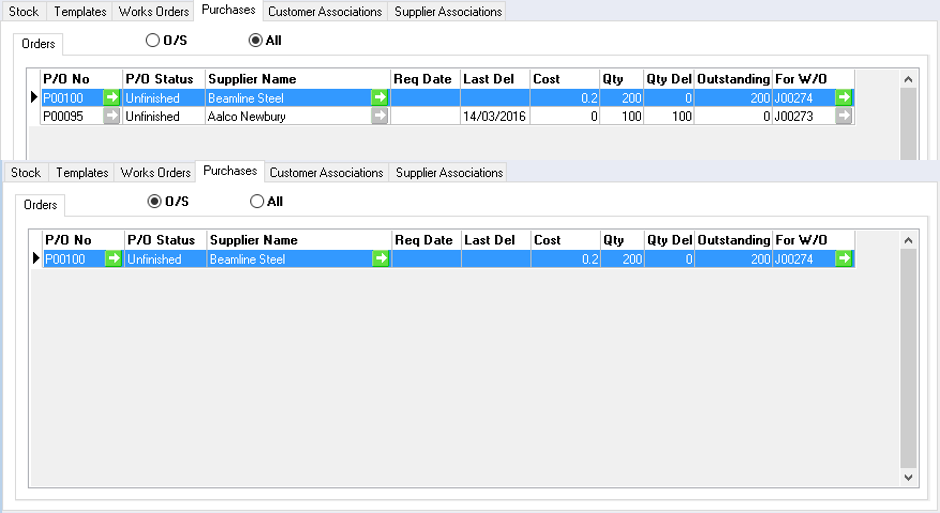This screenshot has height=513, width=940.
Task: Click green arrow next to P00100 in upper grid
Action: [112, 98]
